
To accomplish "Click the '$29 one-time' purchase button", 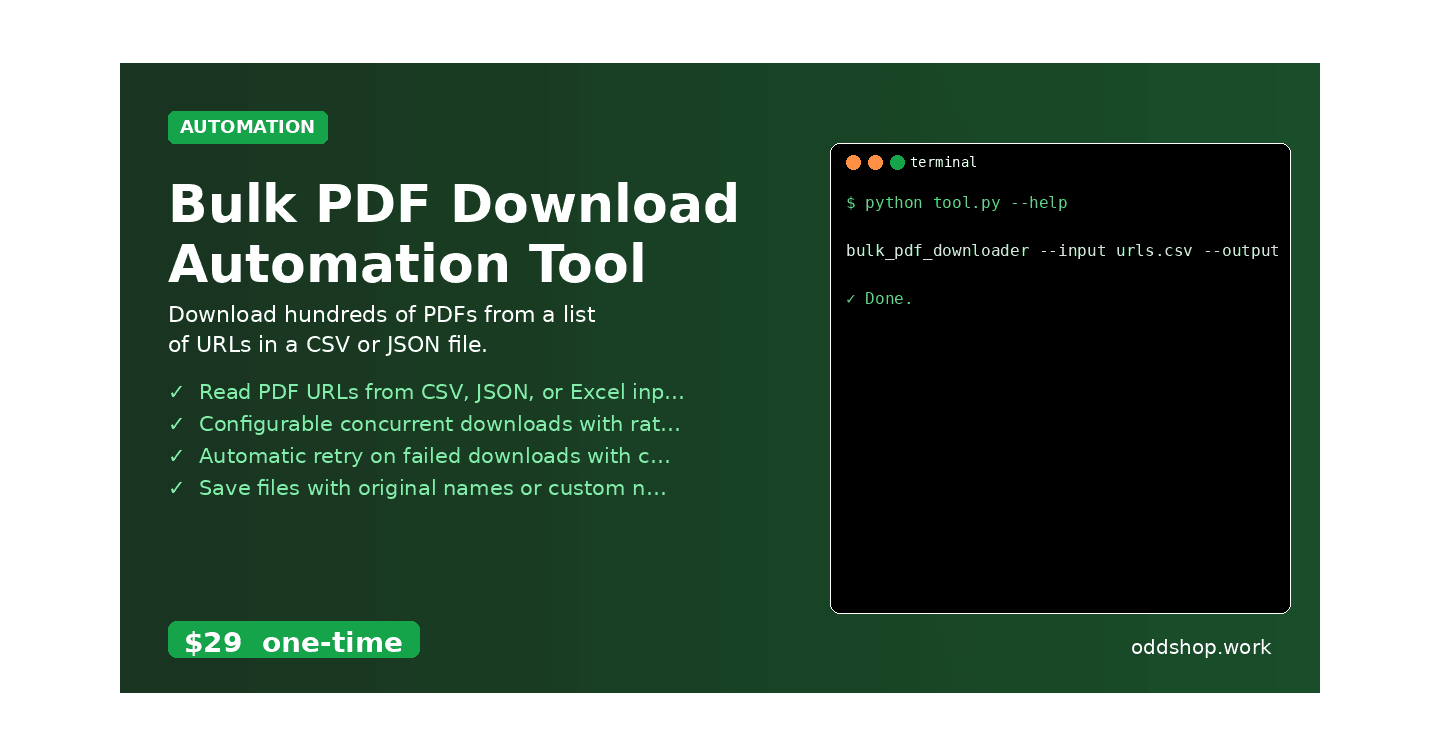I will (294, 640).
